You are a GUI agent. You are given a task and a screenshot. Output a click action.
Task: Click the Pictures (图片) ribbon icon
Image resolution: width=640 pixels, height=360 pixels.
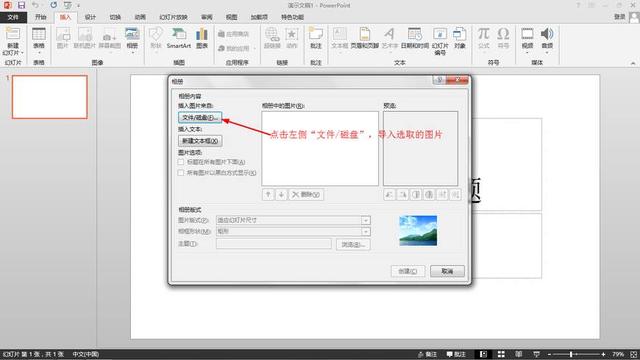[62, 38]
